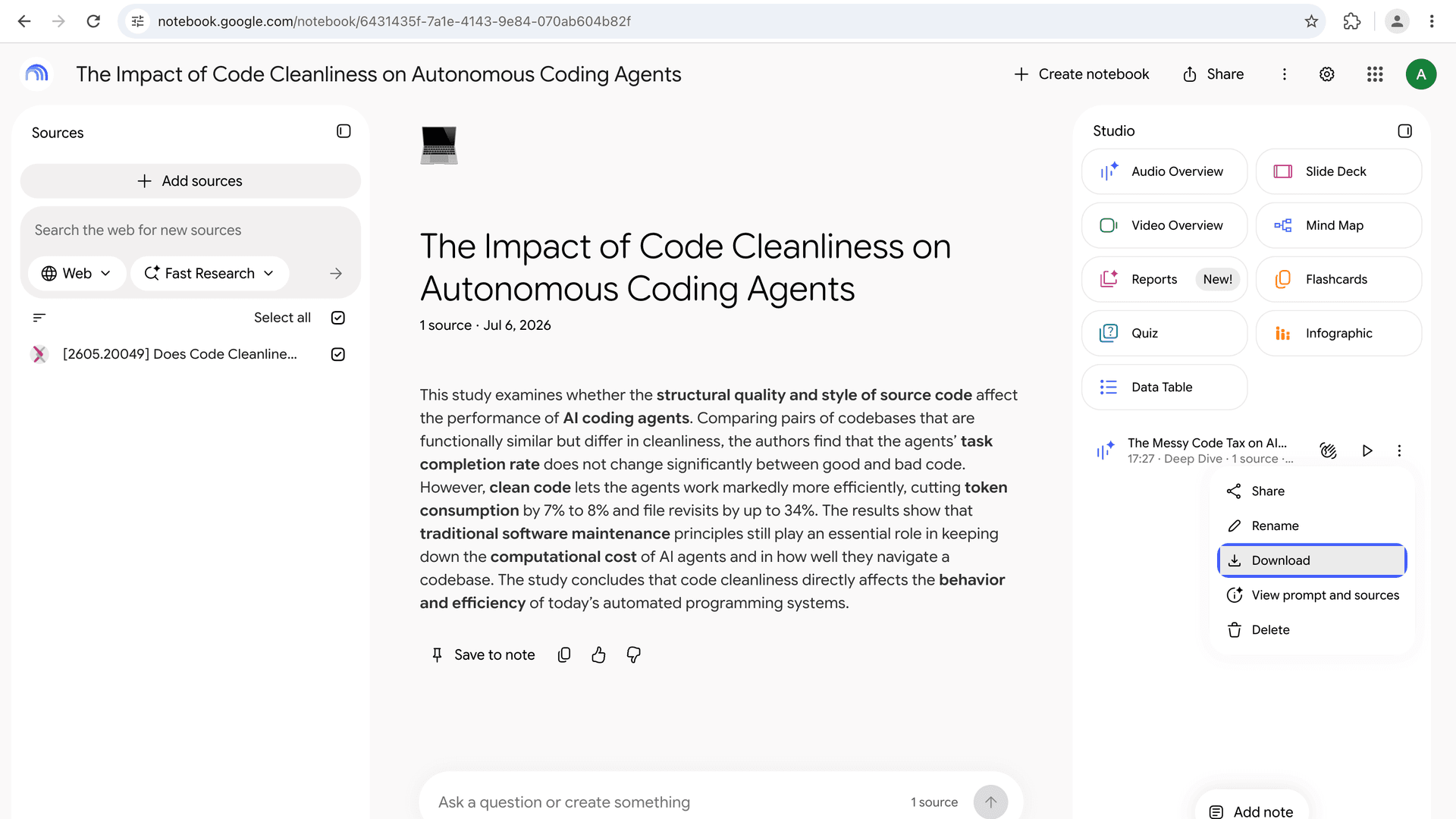
Task: Click Save to note
Action: [483, 655]
